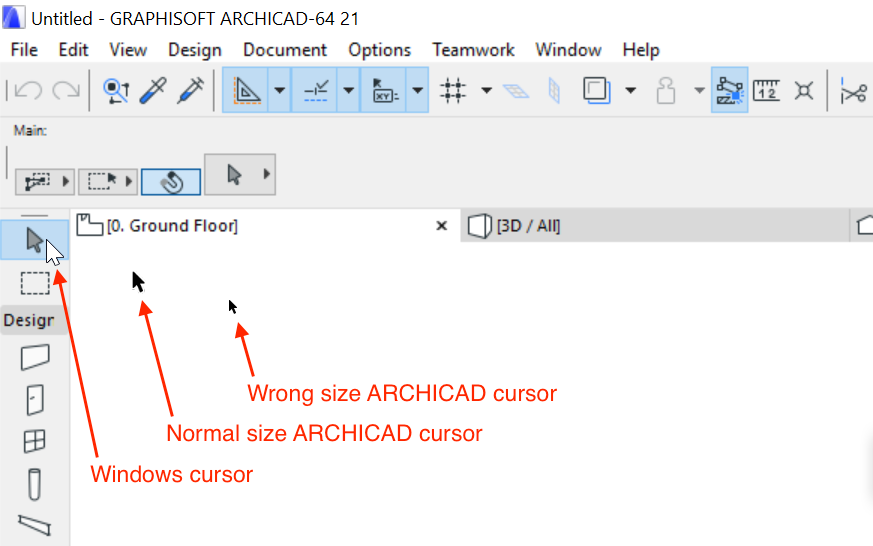Screen dimensions: 873x546
Task: Collapse the Design toolbox section header
Action: (x=35, y=321)
